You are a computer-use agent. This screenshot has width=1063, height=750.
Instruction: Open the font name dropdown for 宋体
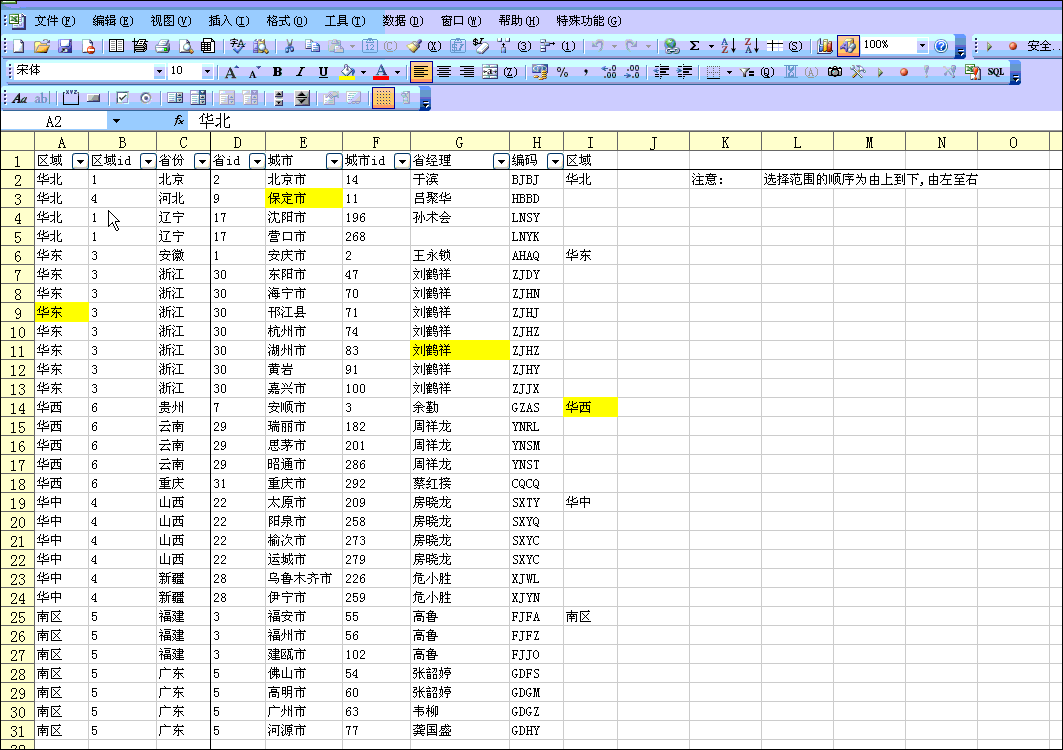[x=159, y=72]
